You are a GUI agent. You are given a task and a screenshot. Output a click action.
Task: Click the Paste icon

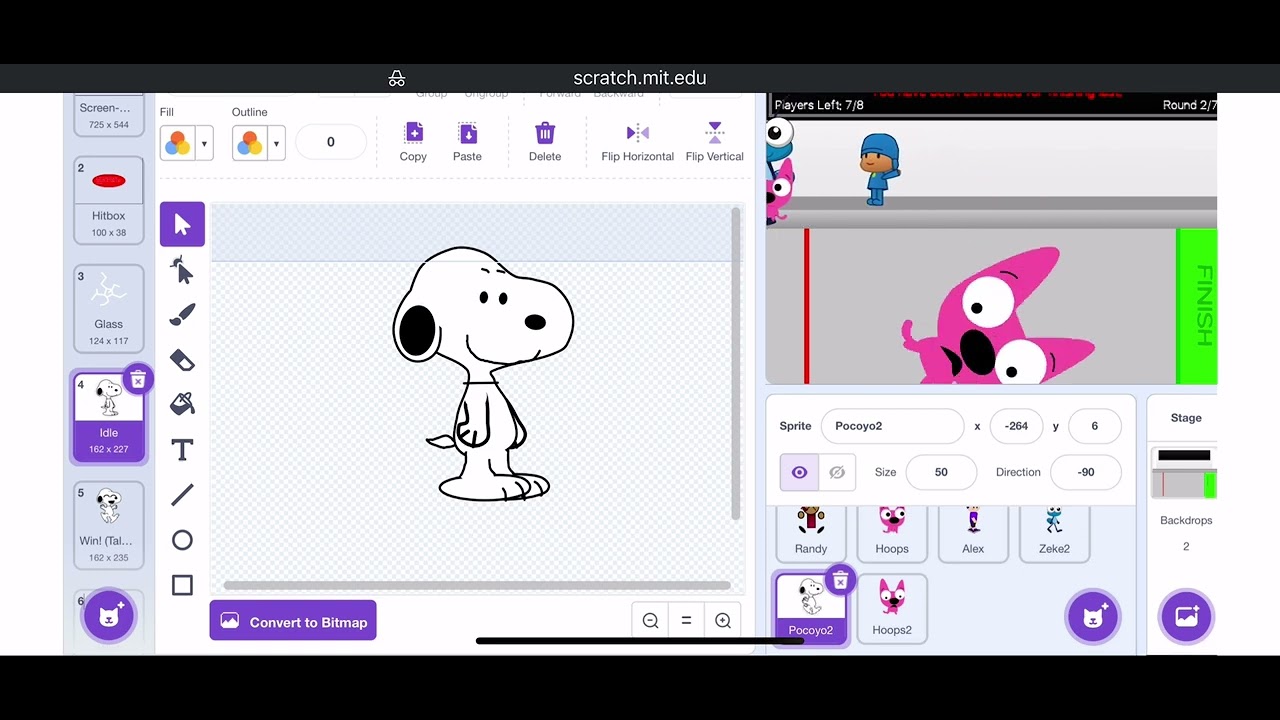point(467,142)
